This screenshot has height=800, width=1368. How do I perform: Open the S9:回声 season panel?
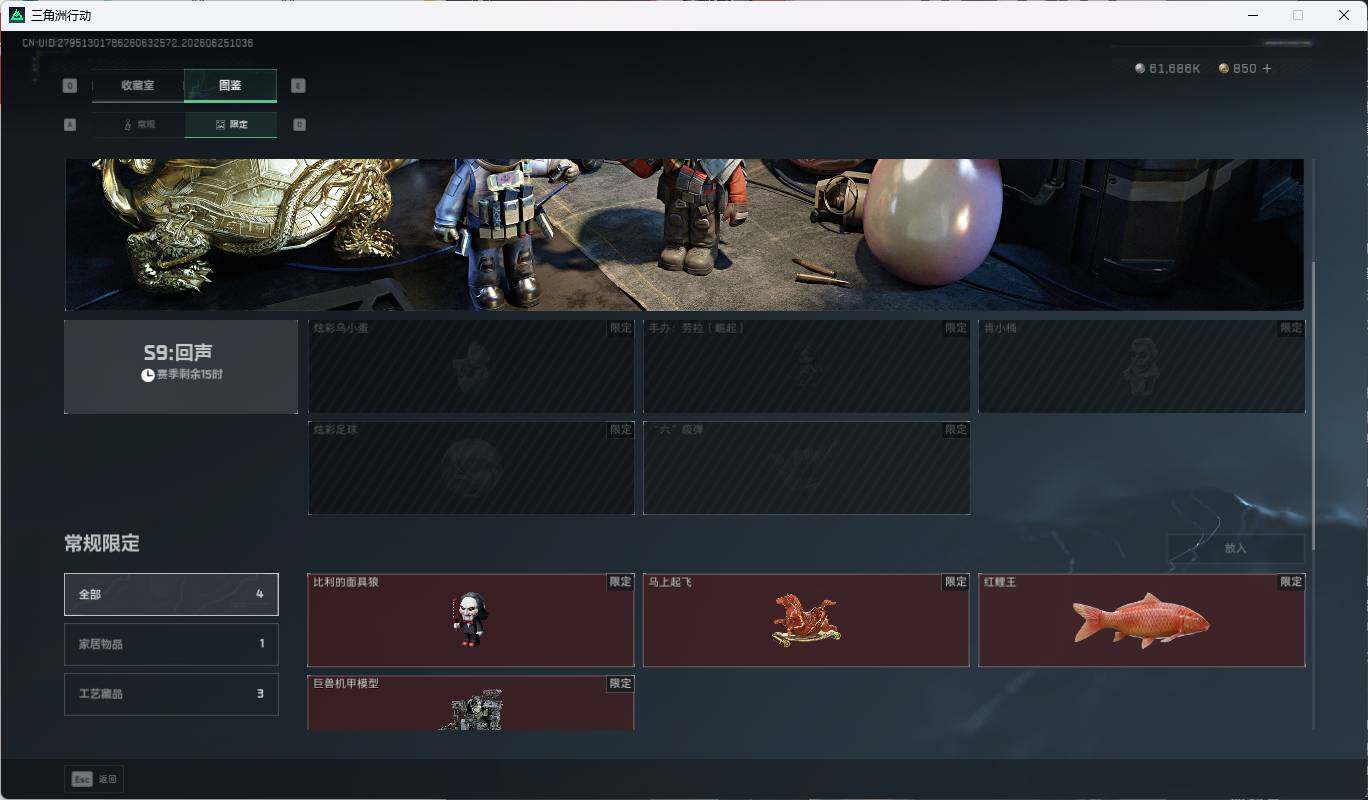[x=181, y=367]
